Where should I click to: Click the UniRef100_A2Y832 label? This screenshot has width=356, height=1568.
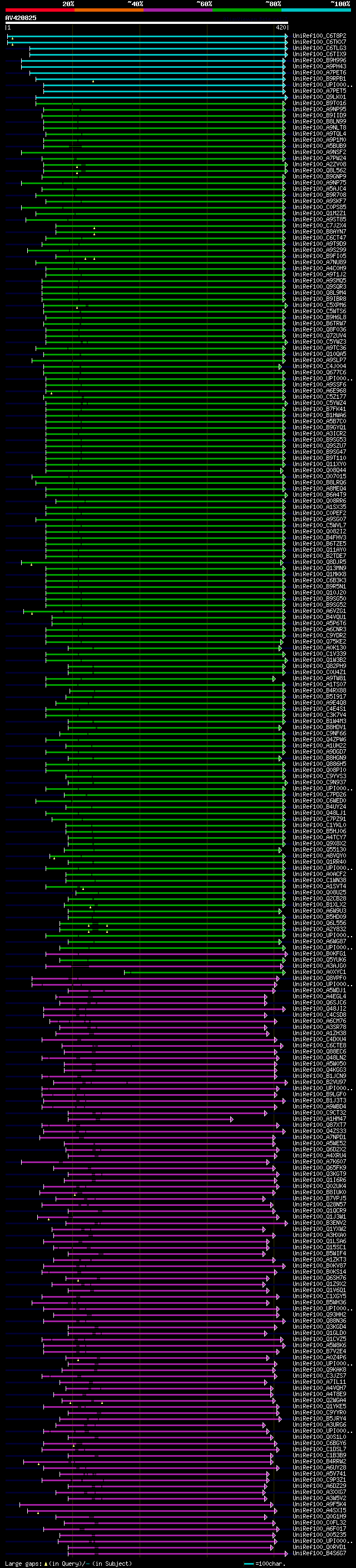[x=319, y=929]
